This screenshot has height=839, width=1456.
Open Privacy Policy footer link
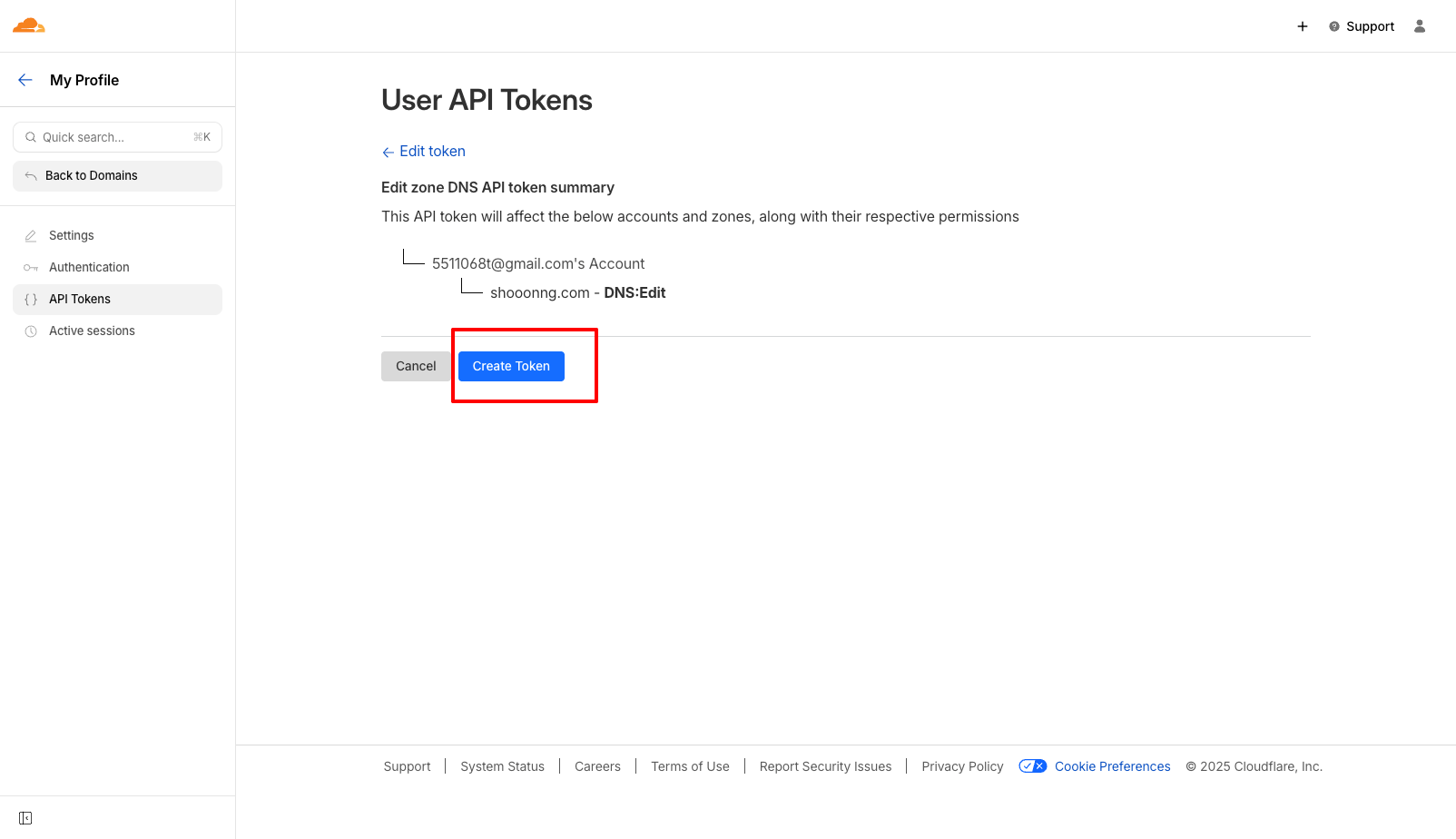coord(962,766)
